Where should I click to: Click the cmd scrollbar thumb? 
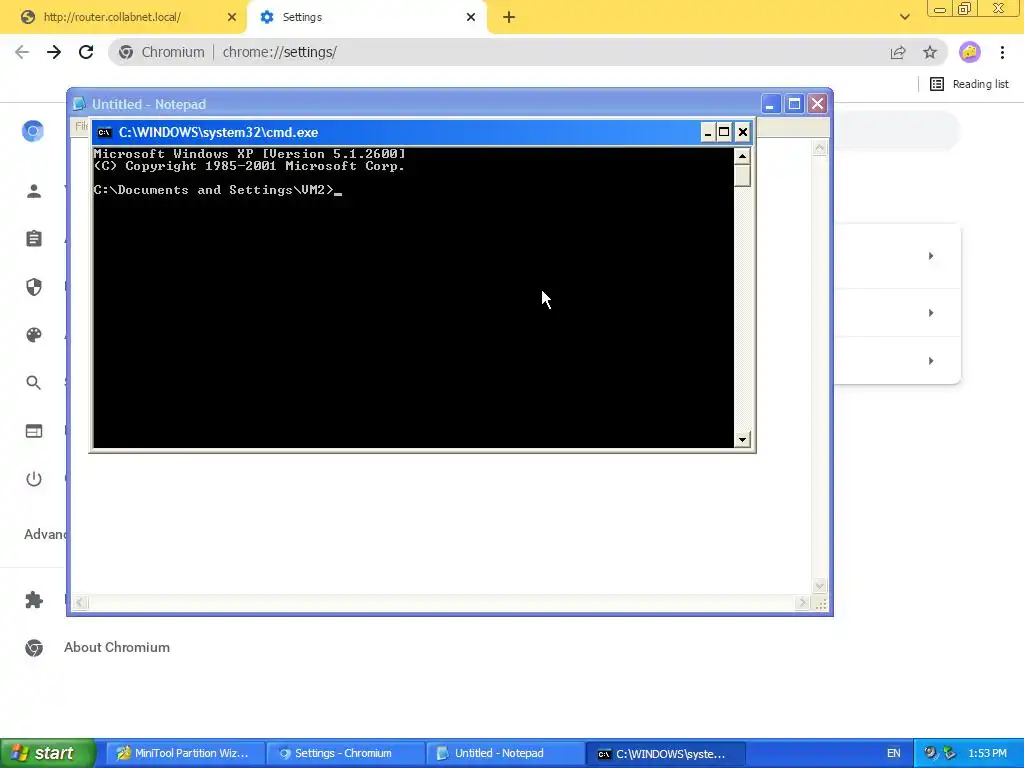click(x=742, y=175)
